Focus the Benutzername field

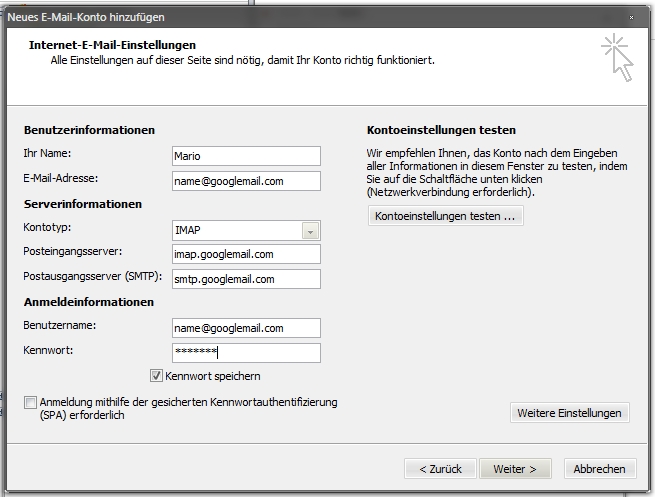(246, 328)
